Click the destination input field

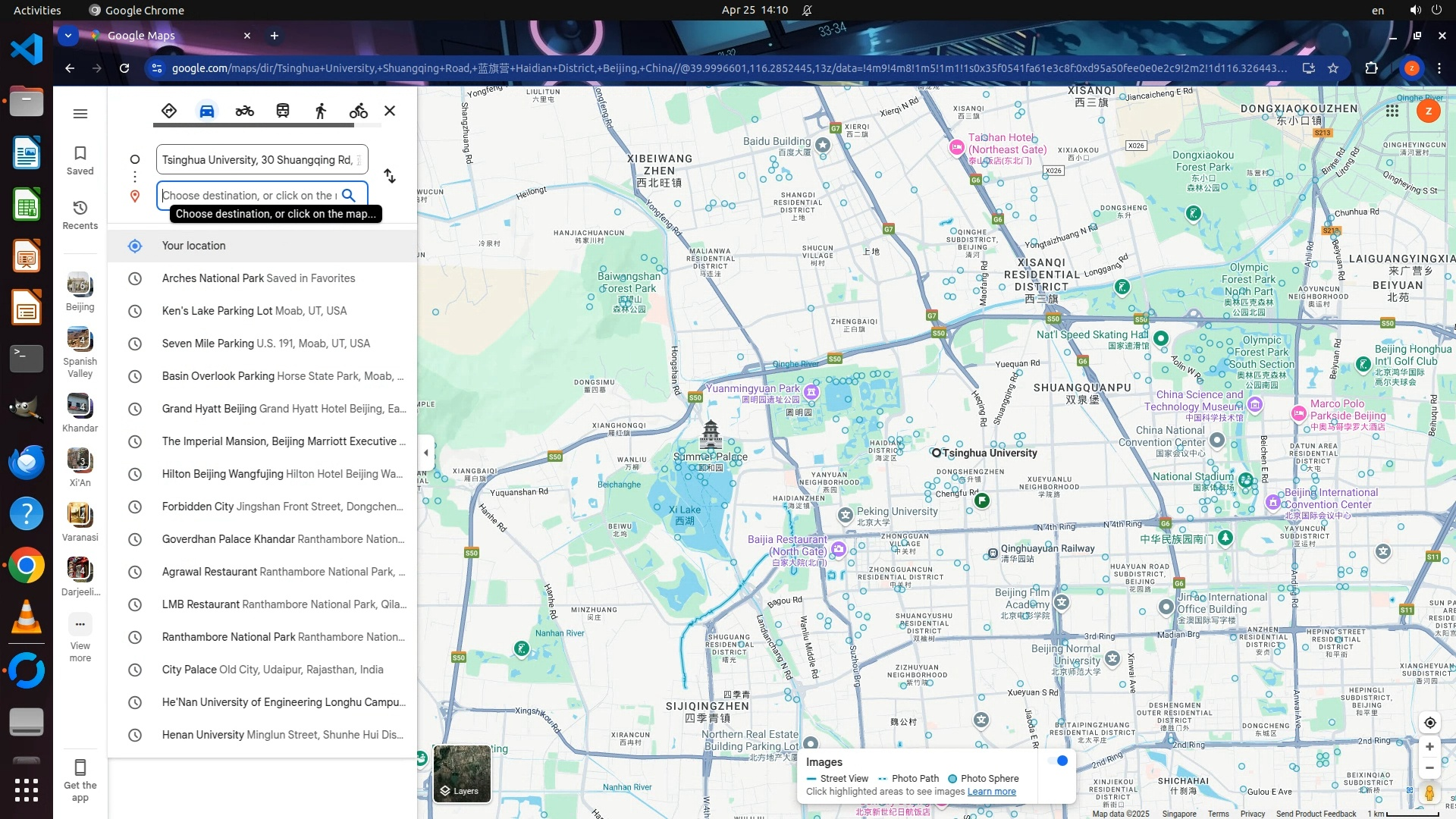point(249,196)
